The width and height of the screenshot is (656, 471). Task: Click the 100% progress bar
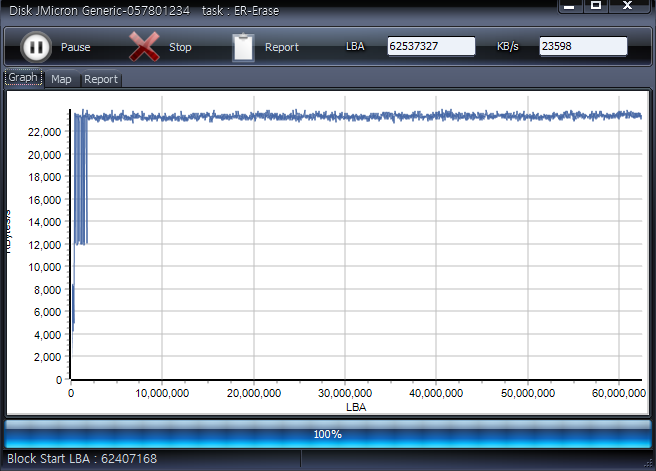pos(328,434)
